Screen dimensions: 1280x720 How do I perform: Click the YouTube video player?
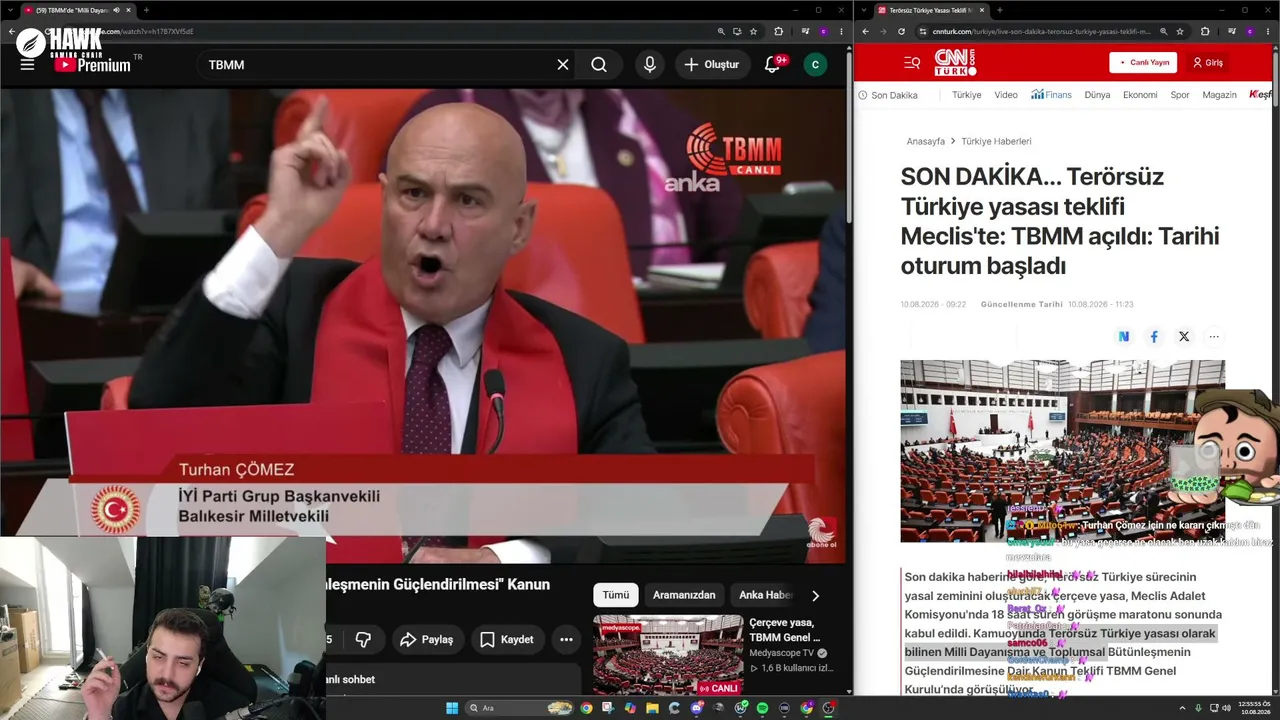[x=423, y=326]
